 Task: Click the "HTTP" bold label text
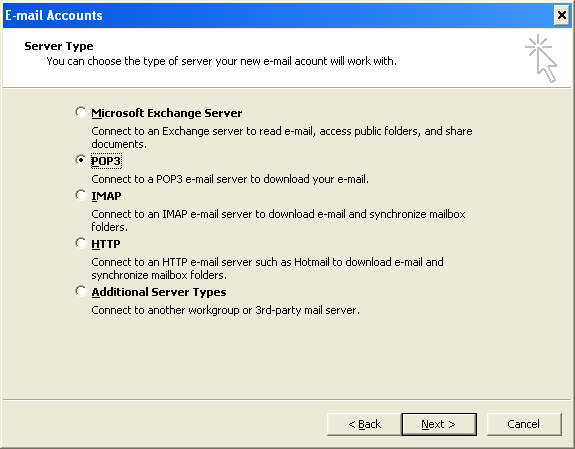[106, 244]
